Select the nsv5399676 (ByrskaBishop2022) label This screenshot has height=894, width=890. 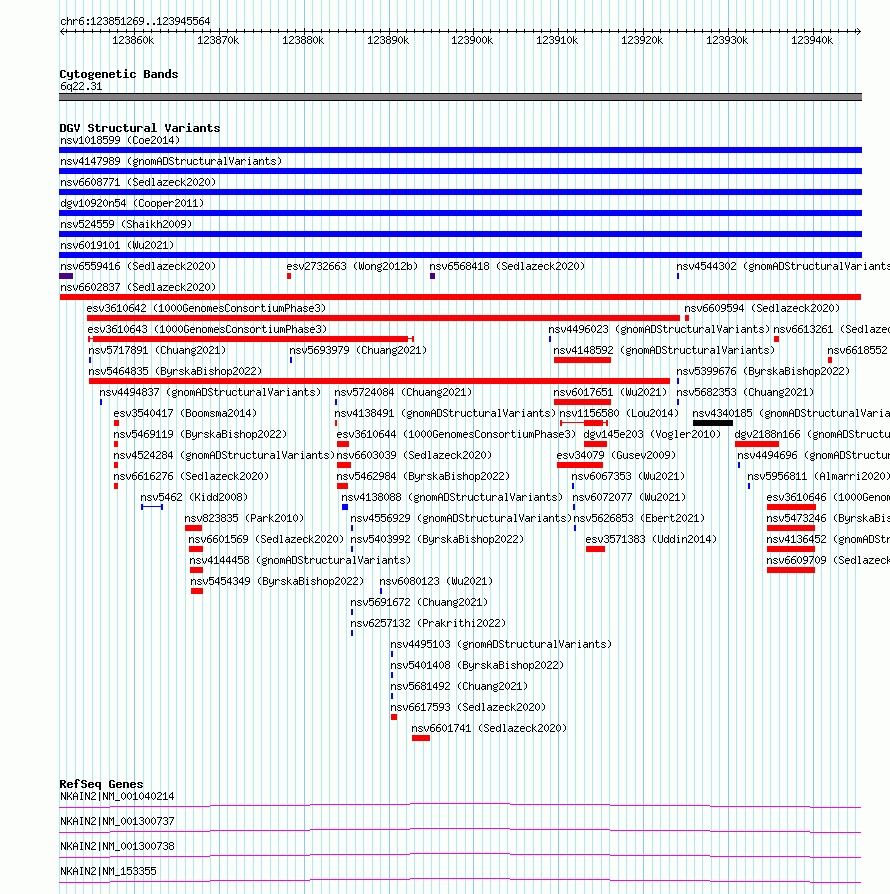click(763, 372)
